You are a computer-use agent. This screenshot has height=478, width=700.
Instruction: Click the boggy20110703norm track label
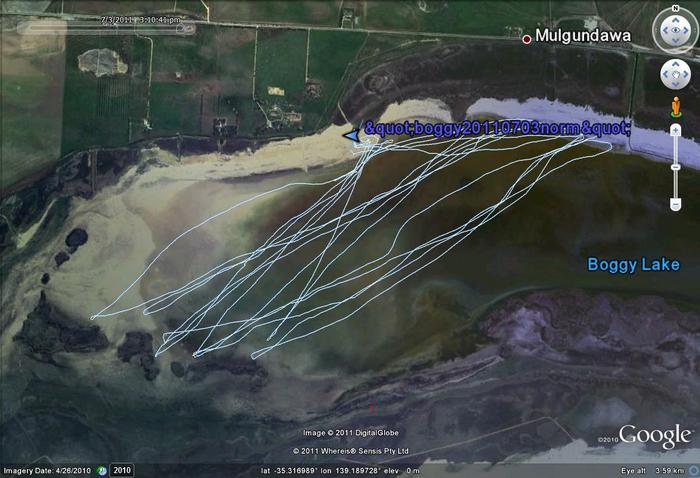point(497,129)
